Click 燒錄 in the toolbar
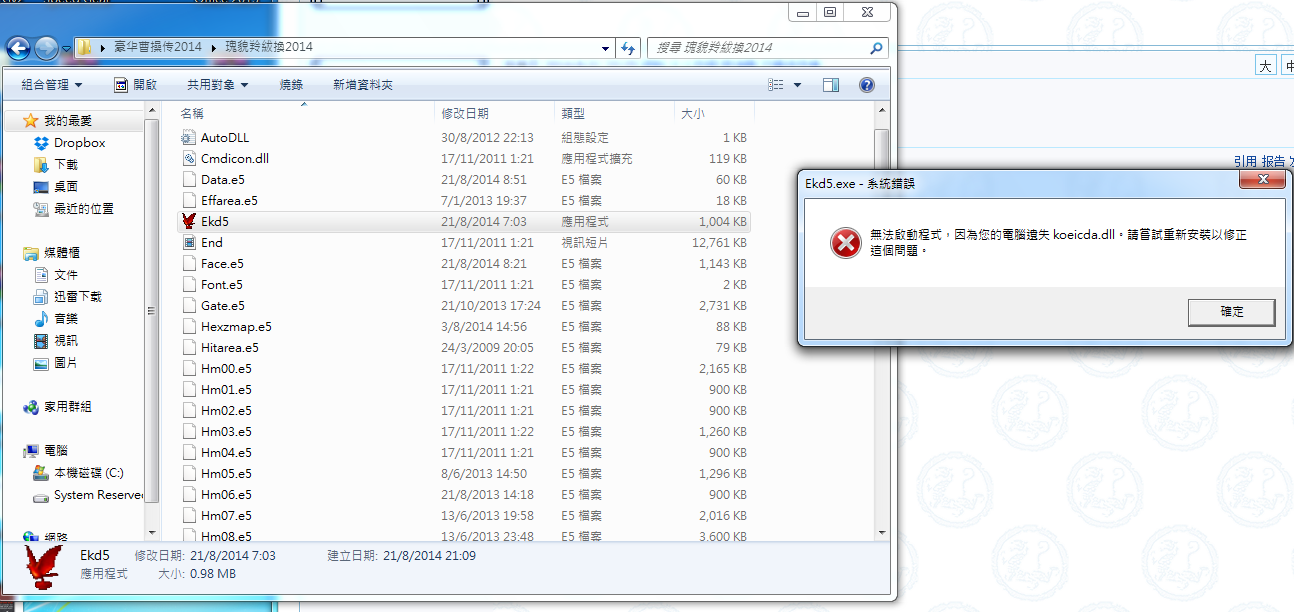The image size is (1294, 612). 291,85
